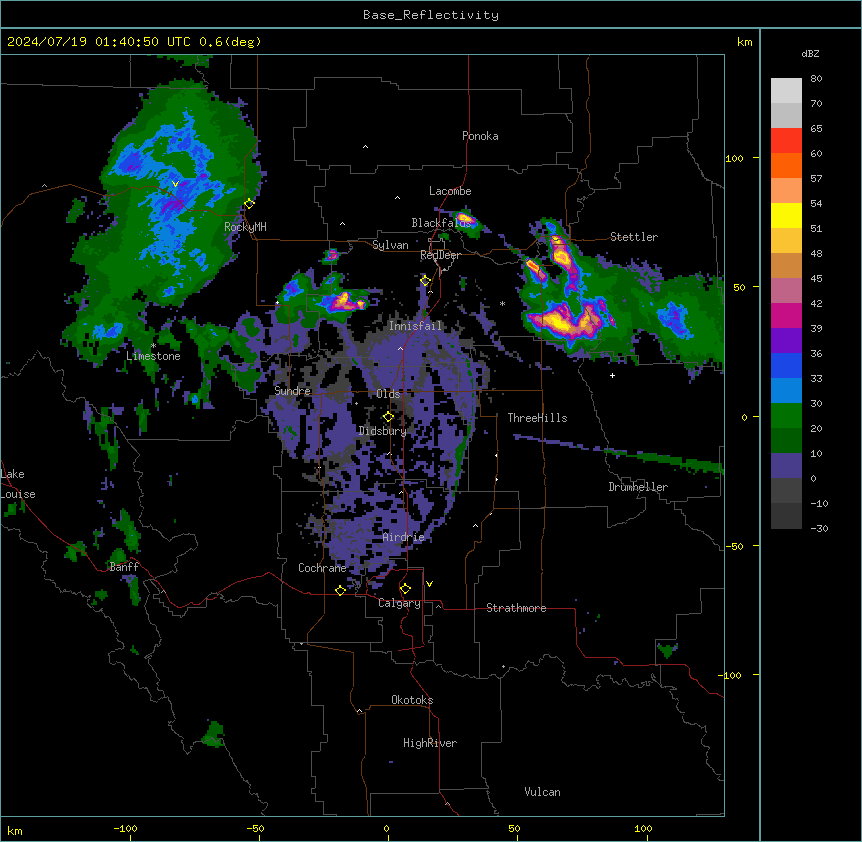
Task: Click the dBZ legend heading
Action: [x=810, y=54]
